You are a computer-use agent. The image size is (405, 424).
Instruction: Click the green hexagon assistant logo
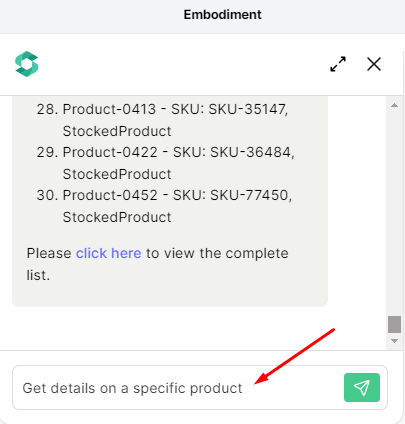click(x=27, y=64)
